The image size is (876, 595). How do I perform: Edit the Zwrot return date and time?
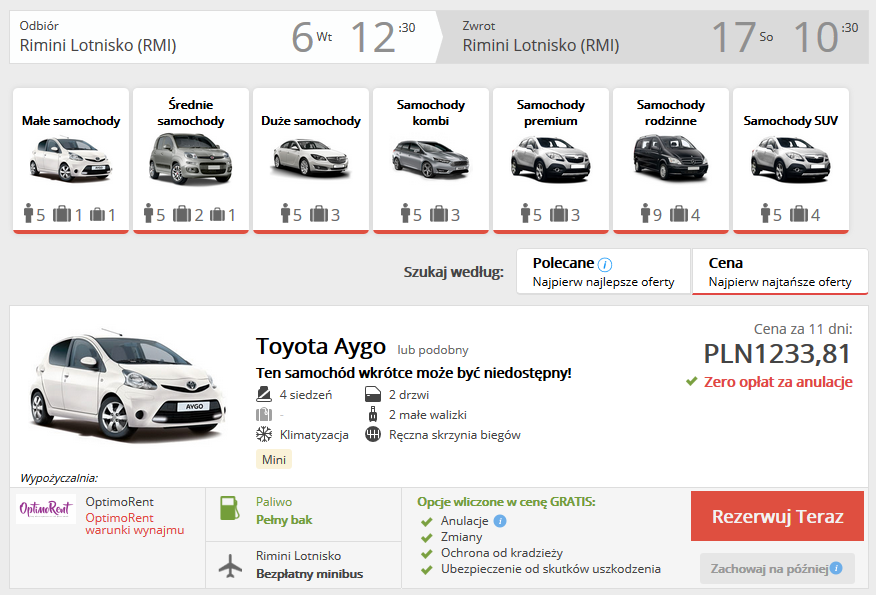(x=785, y=37)
